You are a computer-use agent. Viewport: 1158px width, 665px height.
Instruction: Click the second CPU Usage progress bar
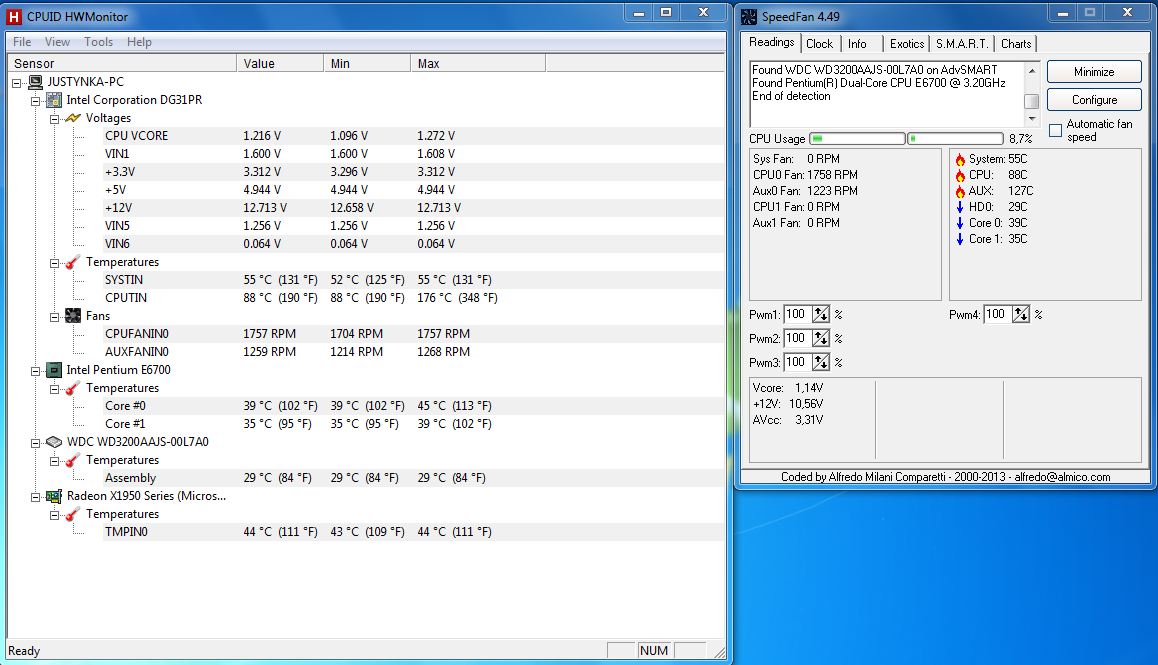pos(955,139)
